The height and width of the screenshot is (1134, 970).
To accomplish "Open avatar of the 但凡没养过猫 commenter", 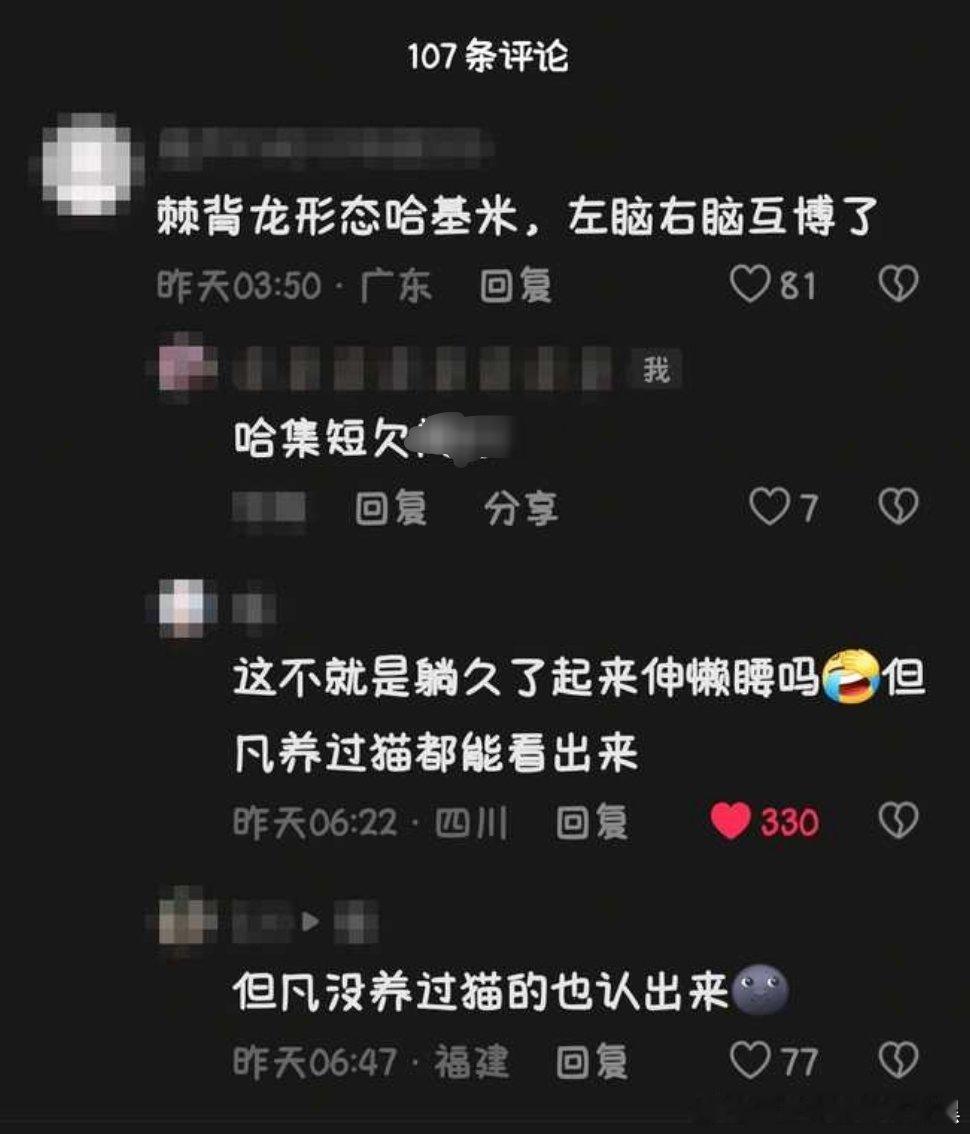I will (x=186, y=920).
